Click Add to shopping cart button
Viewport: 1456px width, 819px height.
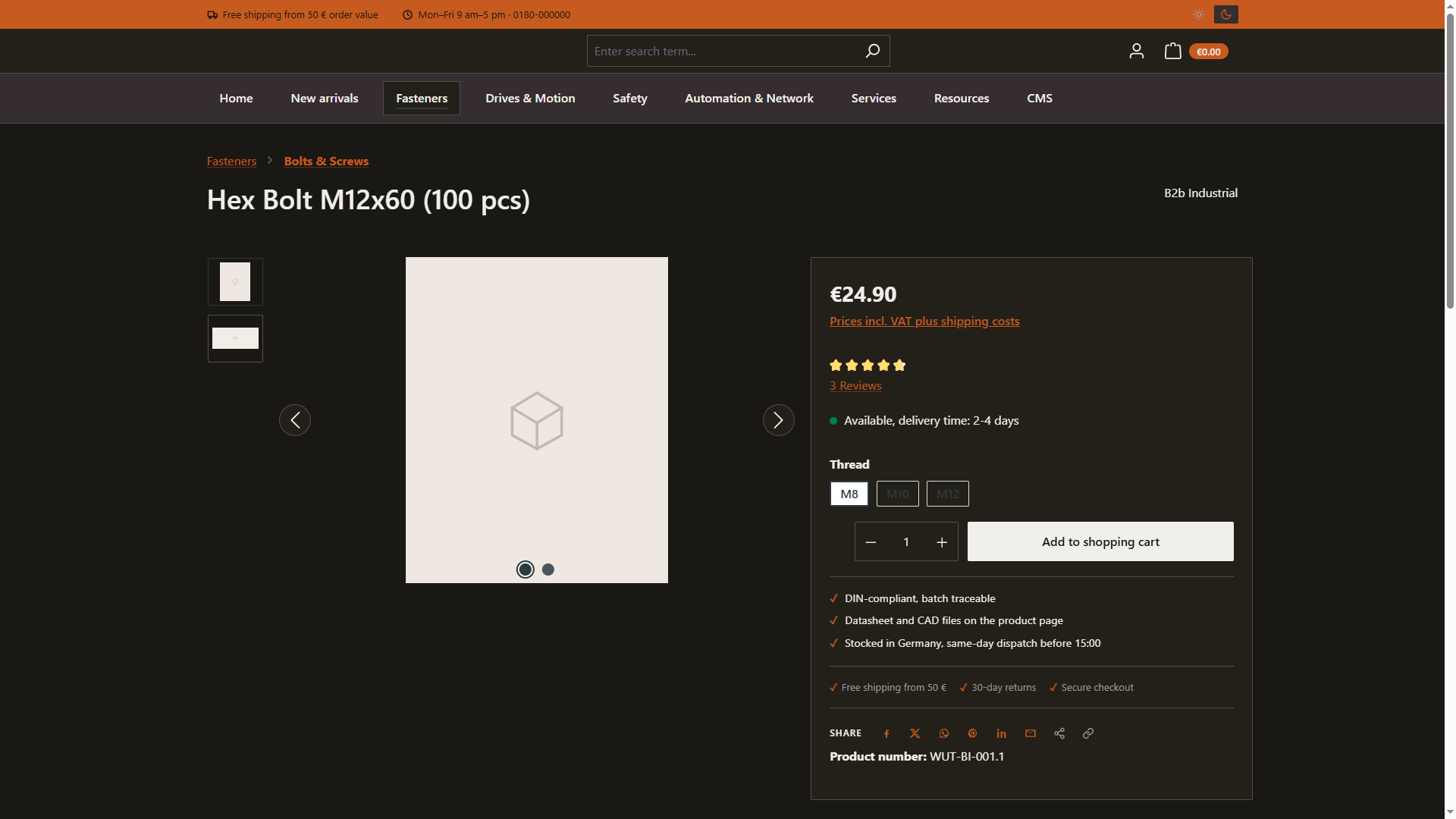pyautogui.click(x=1100, y=541)
